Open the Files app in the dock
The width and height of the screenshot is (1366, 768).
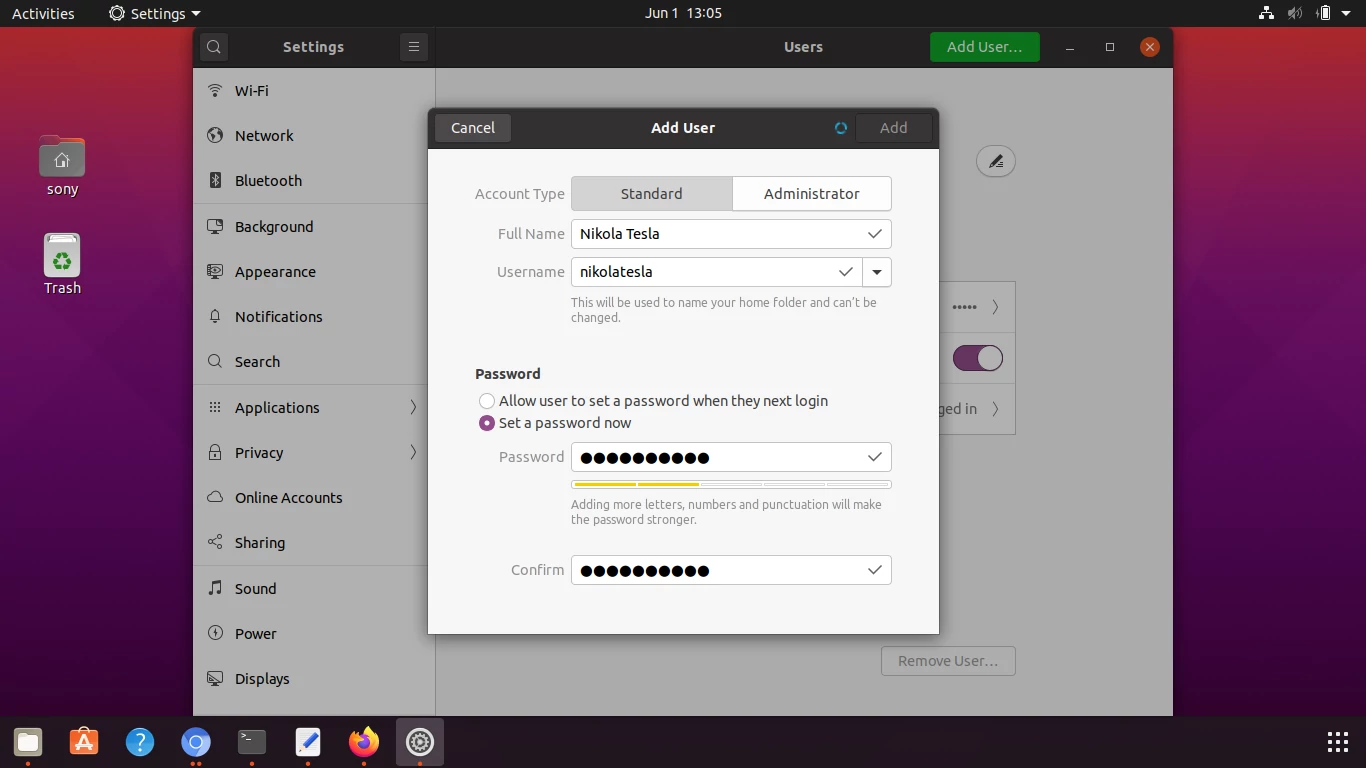pyautogui.click(x=28, y=742)
